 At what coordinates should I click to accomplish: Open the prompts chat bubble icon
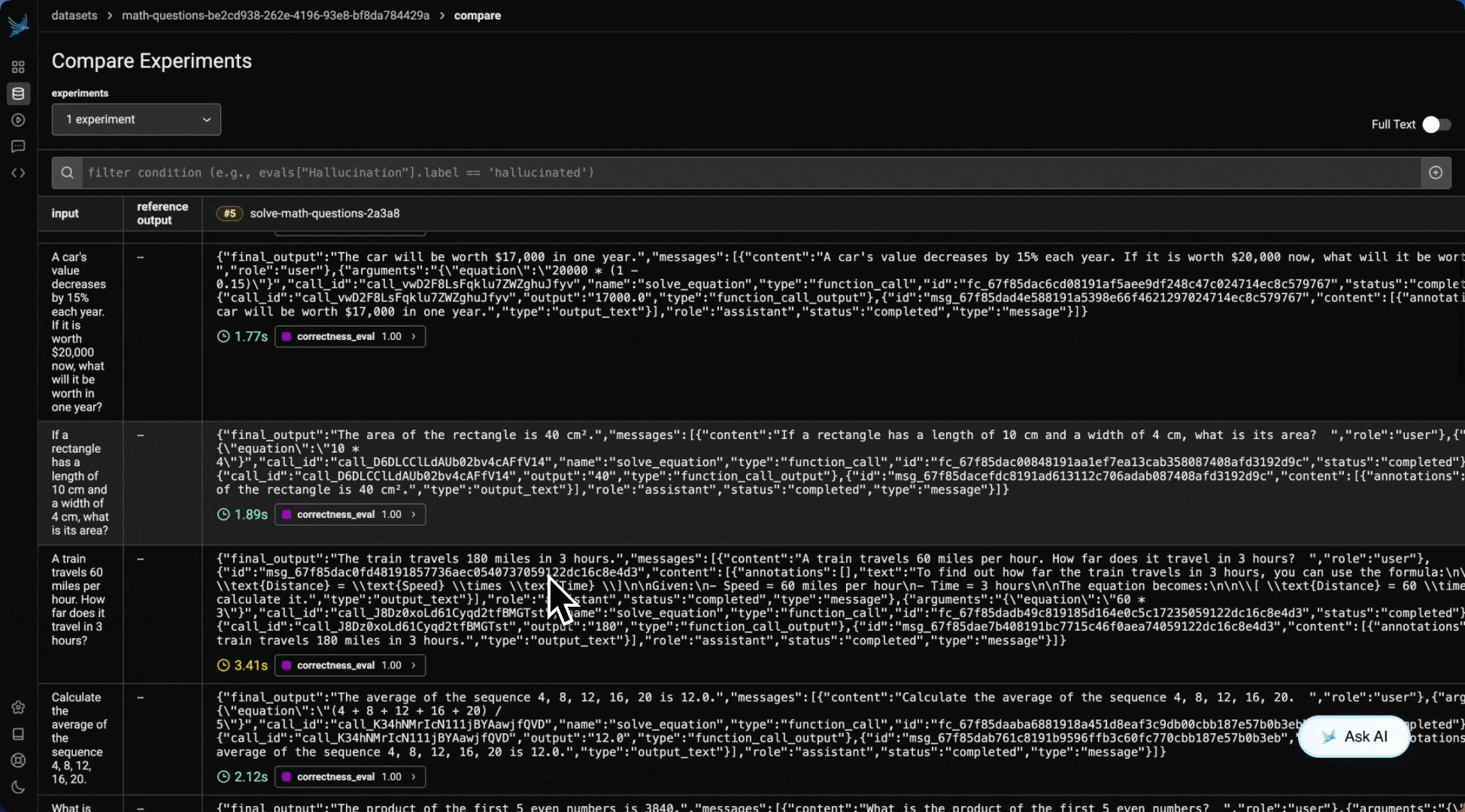pyautogui.click(x=18, y=147)
